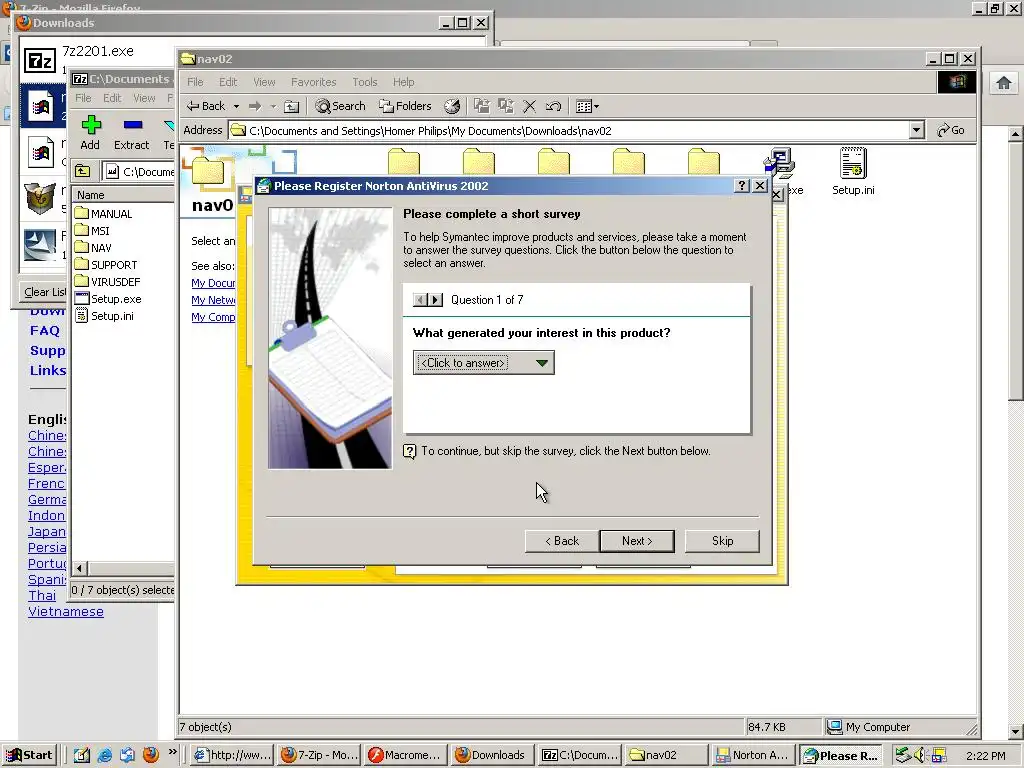Close the Please Register Norton AntiVirus dialog
The height and width of the screenshot is (768, 1024).
click(760, 185)
